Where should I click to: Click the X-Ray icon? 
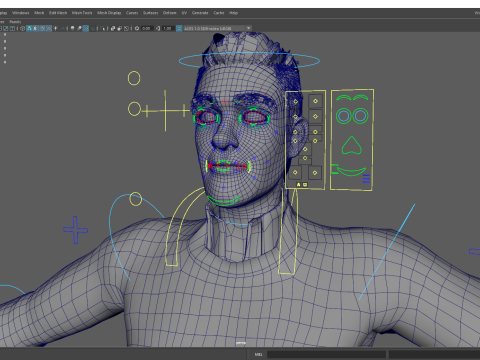112,28
